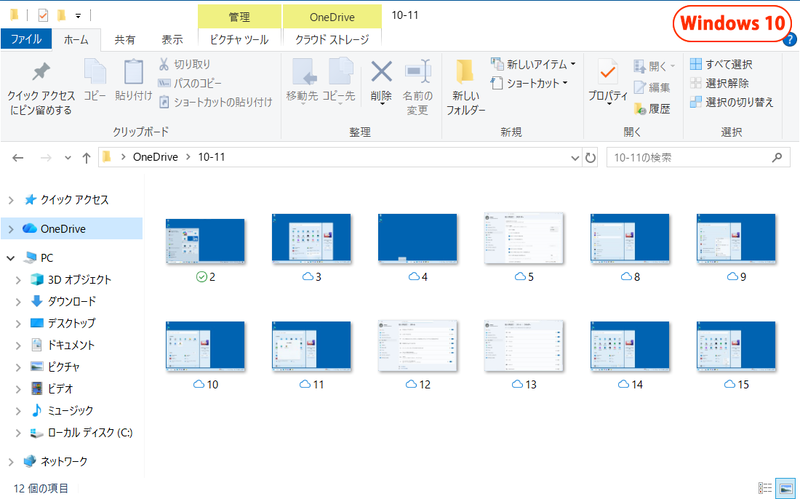Select Documents (ドキュメント) in navigation pane
The height and width of the screenshot is (499, 800).
point(71,345)
